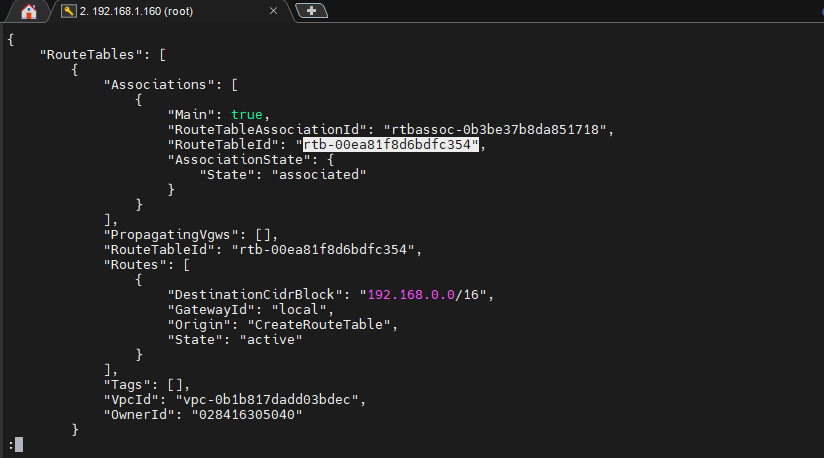
Task: Click the "OwnerId" key
Action: point(139,415)
